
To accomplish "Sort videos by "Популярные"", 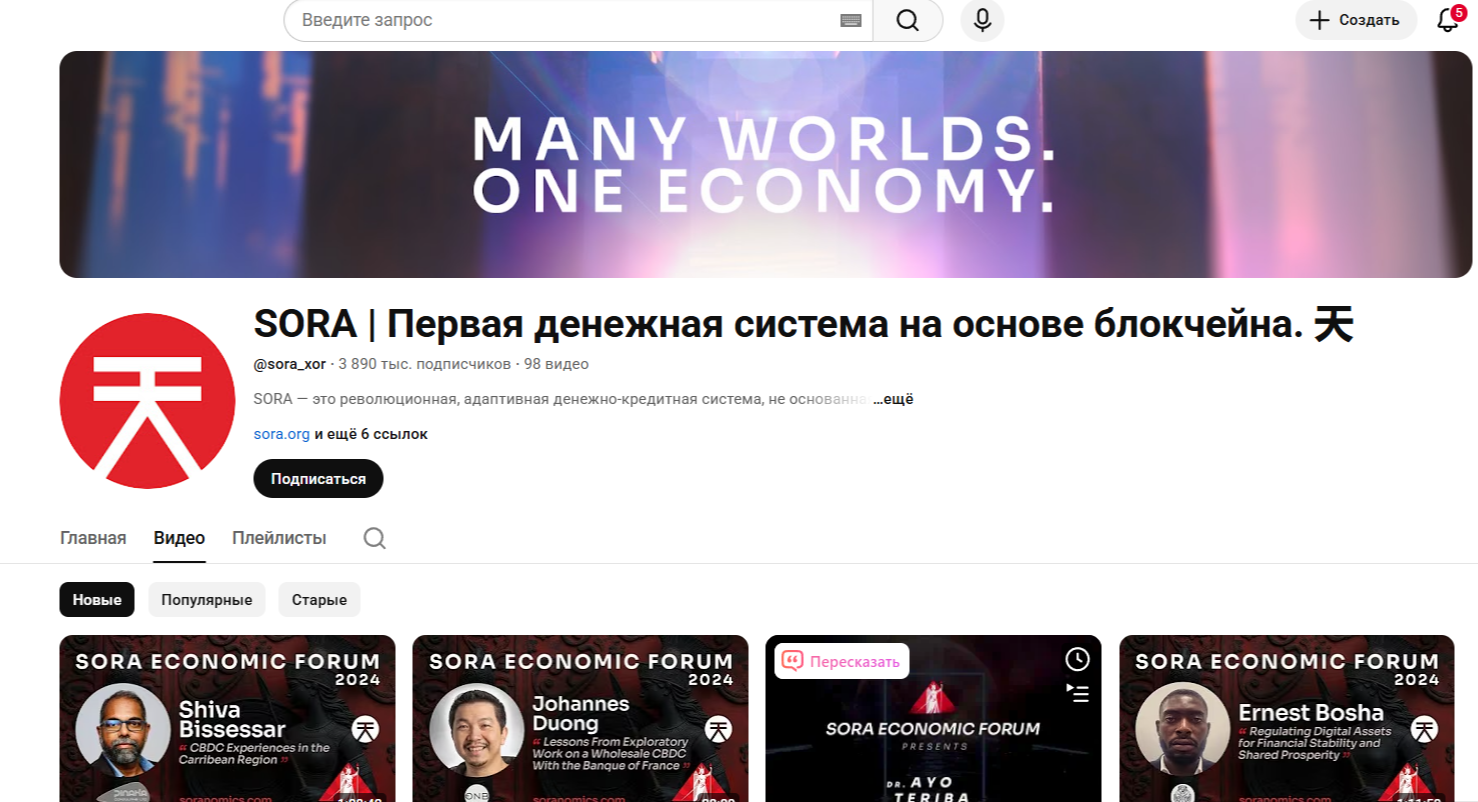I will click(207, 600).
